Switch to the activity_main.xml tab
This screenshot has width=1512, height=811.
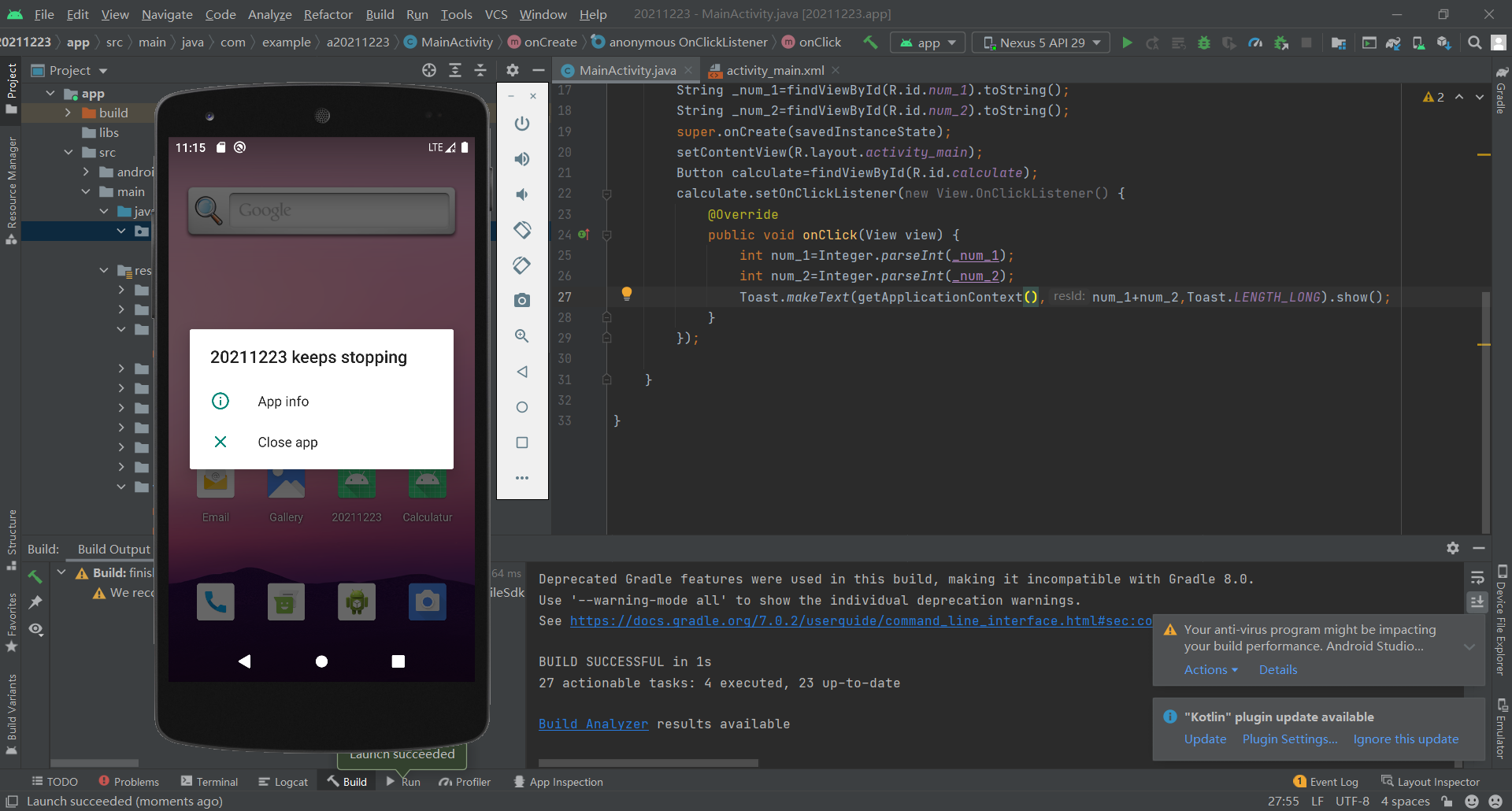tap(774, 70)
